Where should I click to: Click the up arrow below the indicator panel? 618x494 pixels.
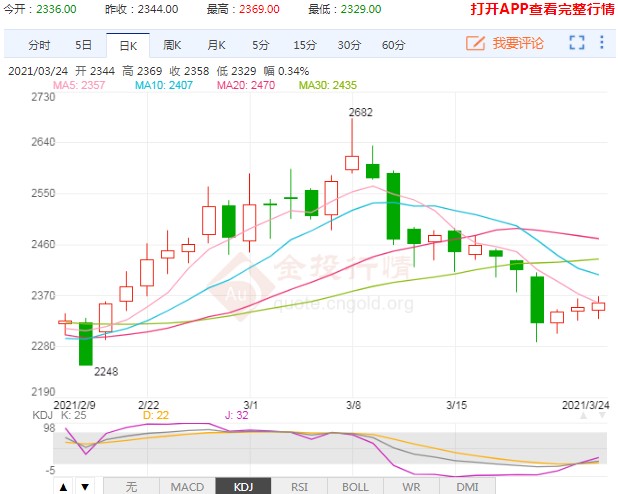click(63, 487)
